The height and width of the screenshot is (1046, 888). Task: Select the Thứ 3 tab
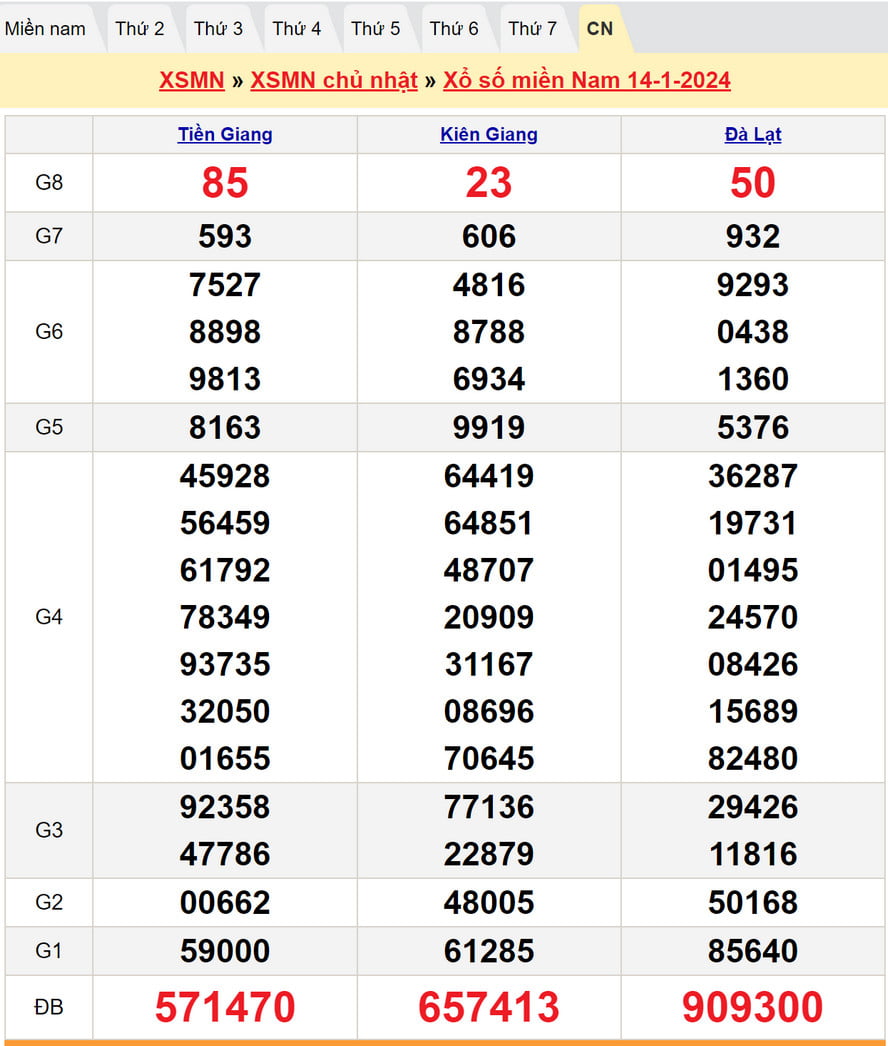click(218, 28)
